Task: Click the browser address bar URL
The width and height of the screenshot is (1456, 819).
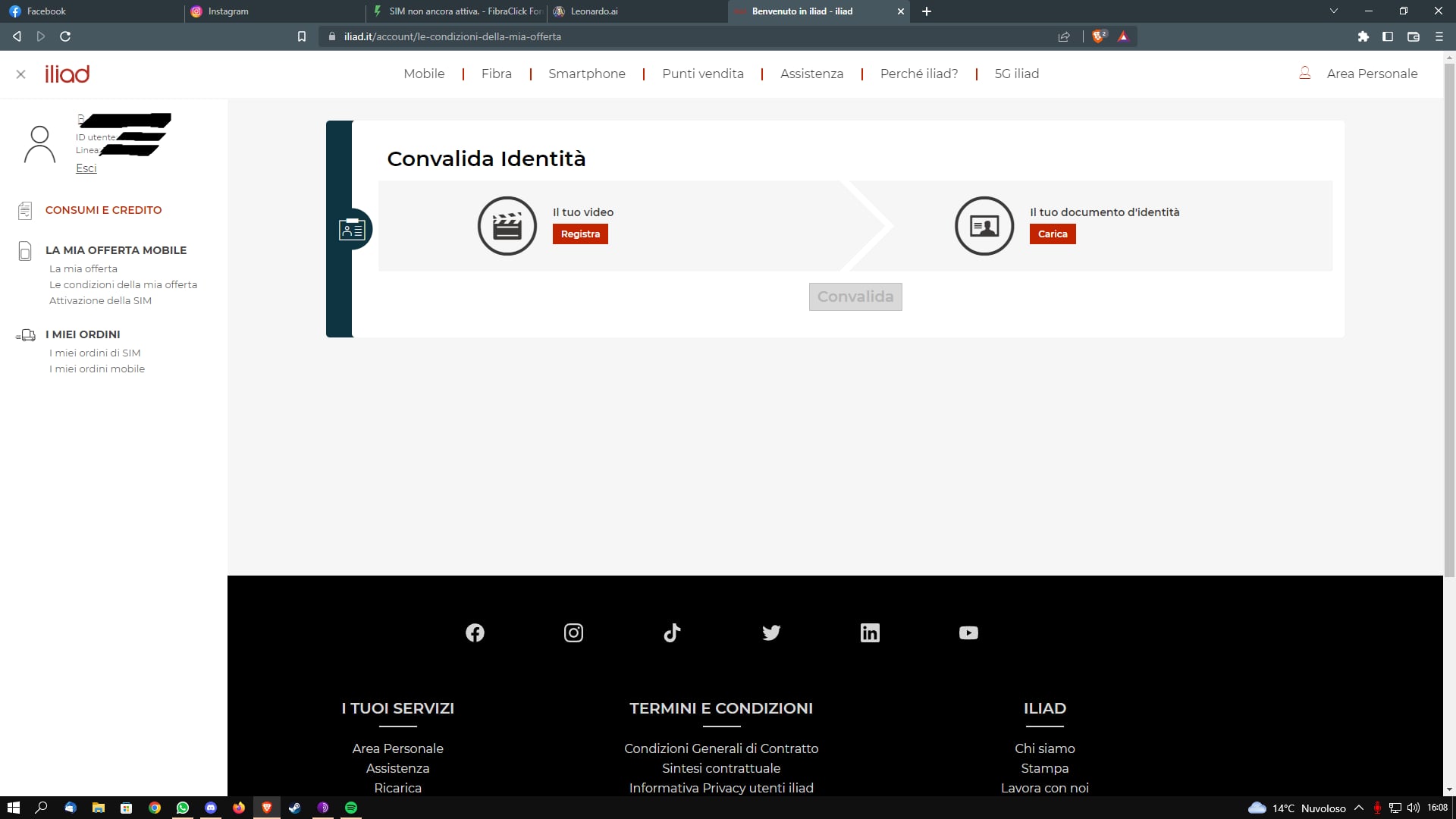Action: [x=453, y=36]
